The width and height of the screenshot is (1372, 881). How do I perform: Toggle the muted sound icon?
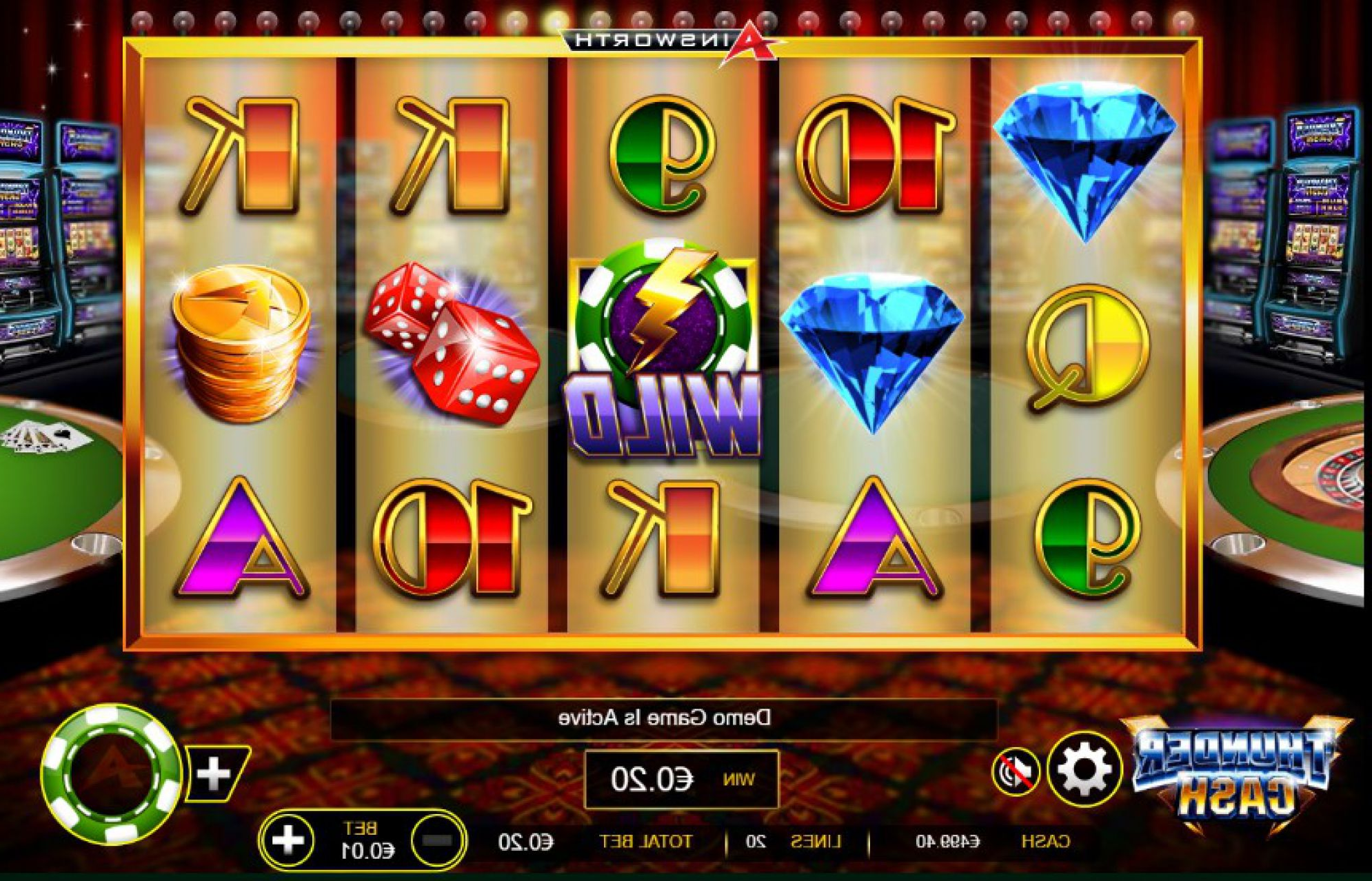pyautogui.click(x=1016, y=772)
